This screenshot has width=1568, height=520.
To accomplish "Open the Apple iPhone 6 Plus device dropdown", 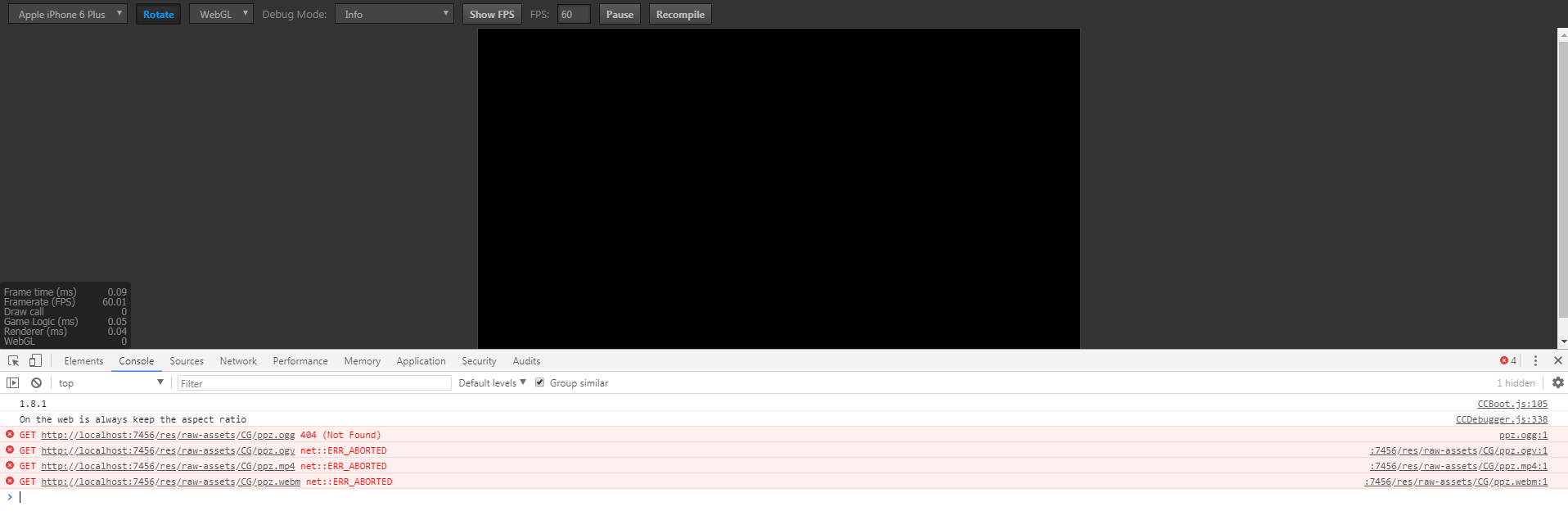I will coord(68,14).
